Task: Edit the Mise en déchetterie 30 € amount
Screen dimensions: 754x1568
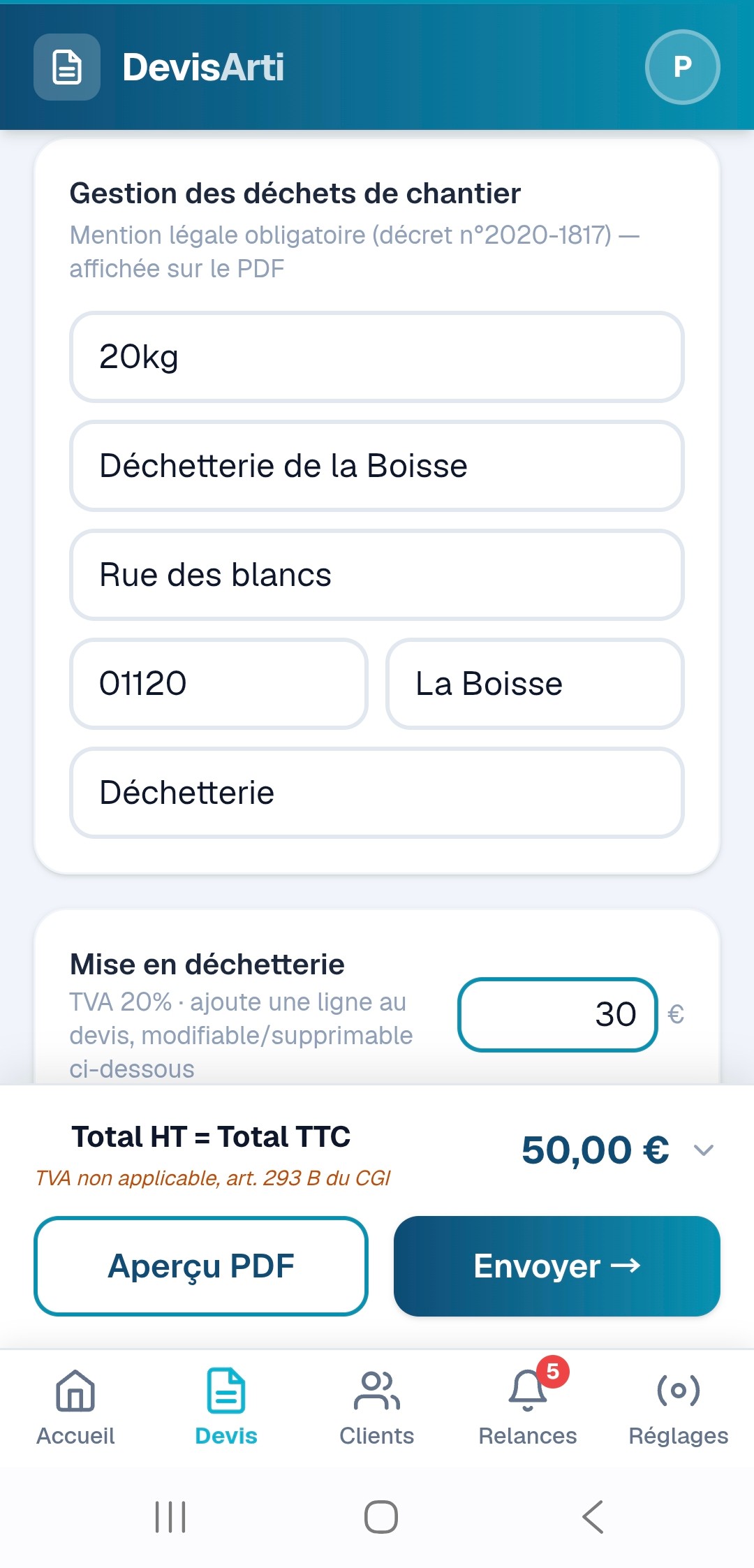Action: pos(558,1014)
